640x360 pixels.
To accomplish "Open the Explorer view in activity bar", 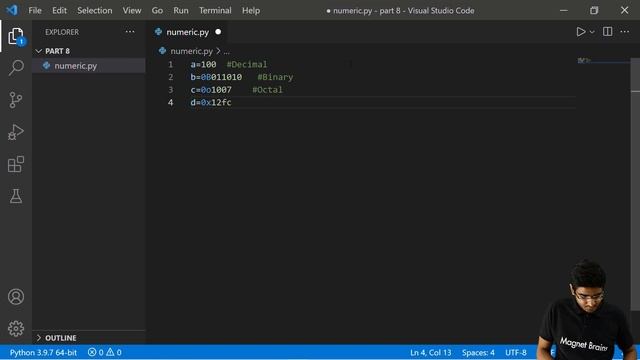I will (16, 36).
